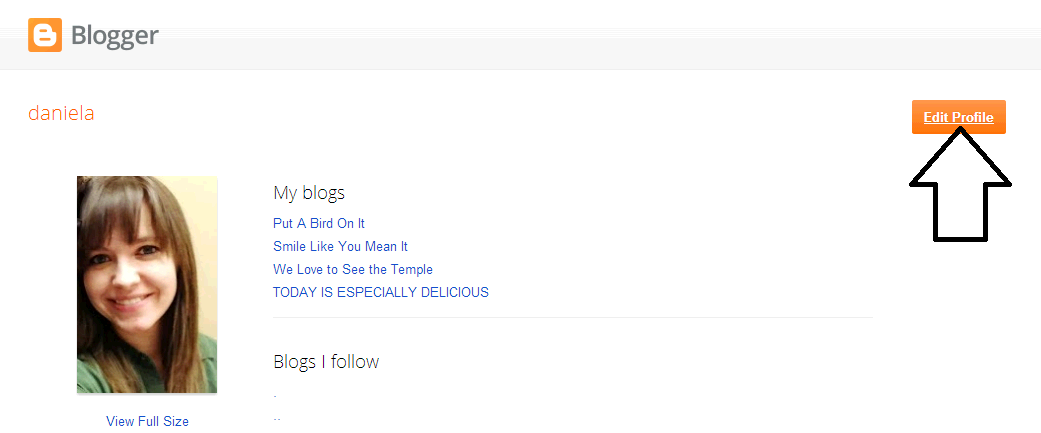This screenshot has width=1041, height=433.
Task: Open the single-dot followed blog link
Action: (275, 398)
